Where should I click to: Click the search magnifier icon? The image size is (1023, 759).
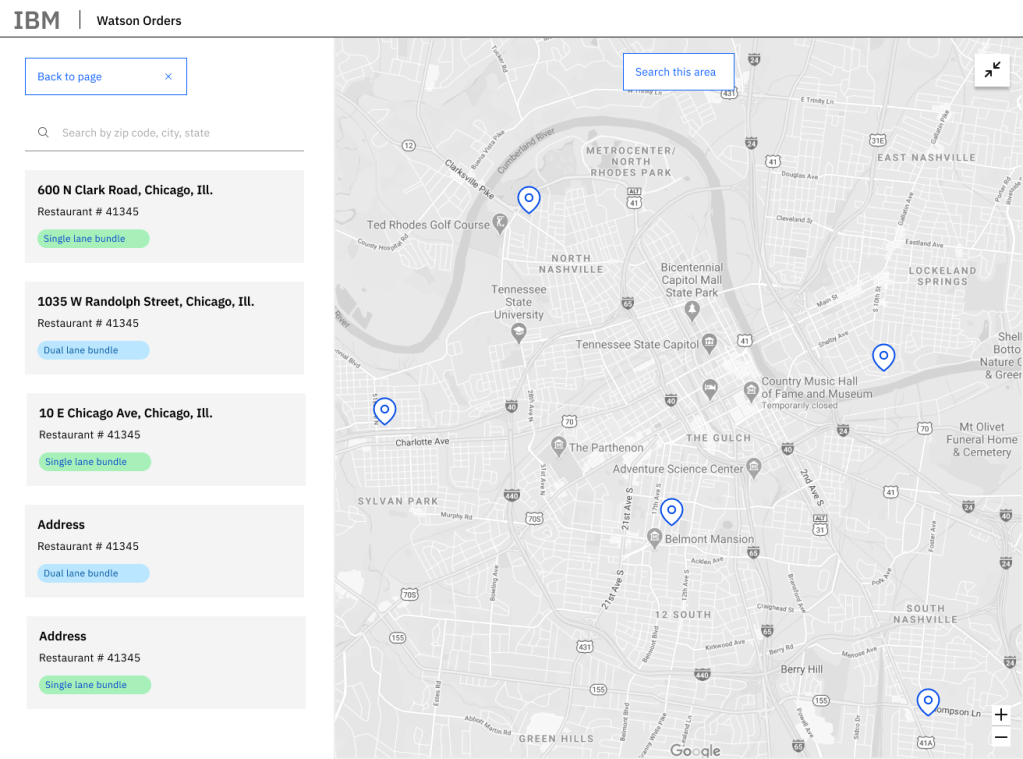coord(43,132)
